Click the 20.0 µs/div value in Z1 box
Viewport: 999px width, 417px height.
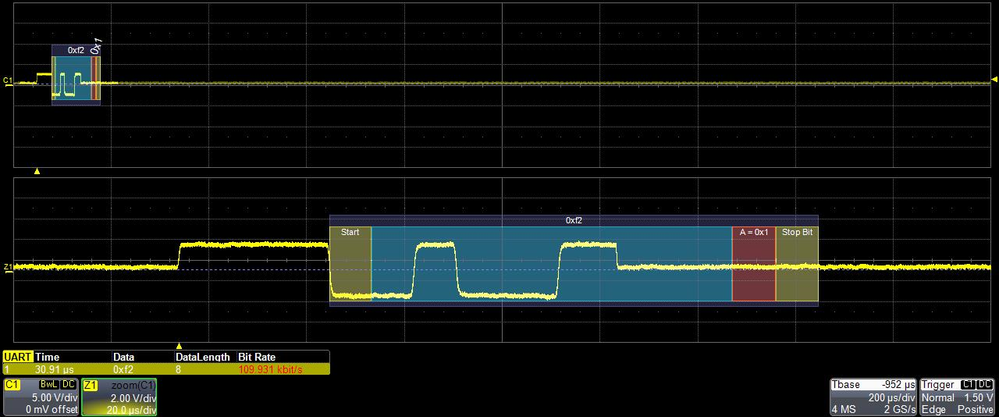pos(132,409)
